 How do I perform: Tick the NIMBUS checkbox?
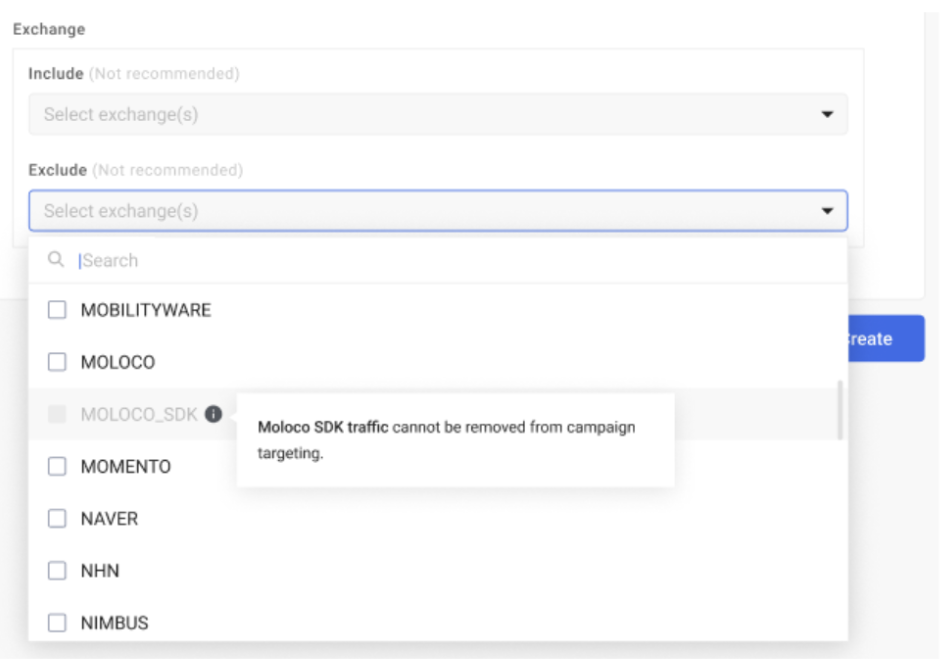pos(57,623)
